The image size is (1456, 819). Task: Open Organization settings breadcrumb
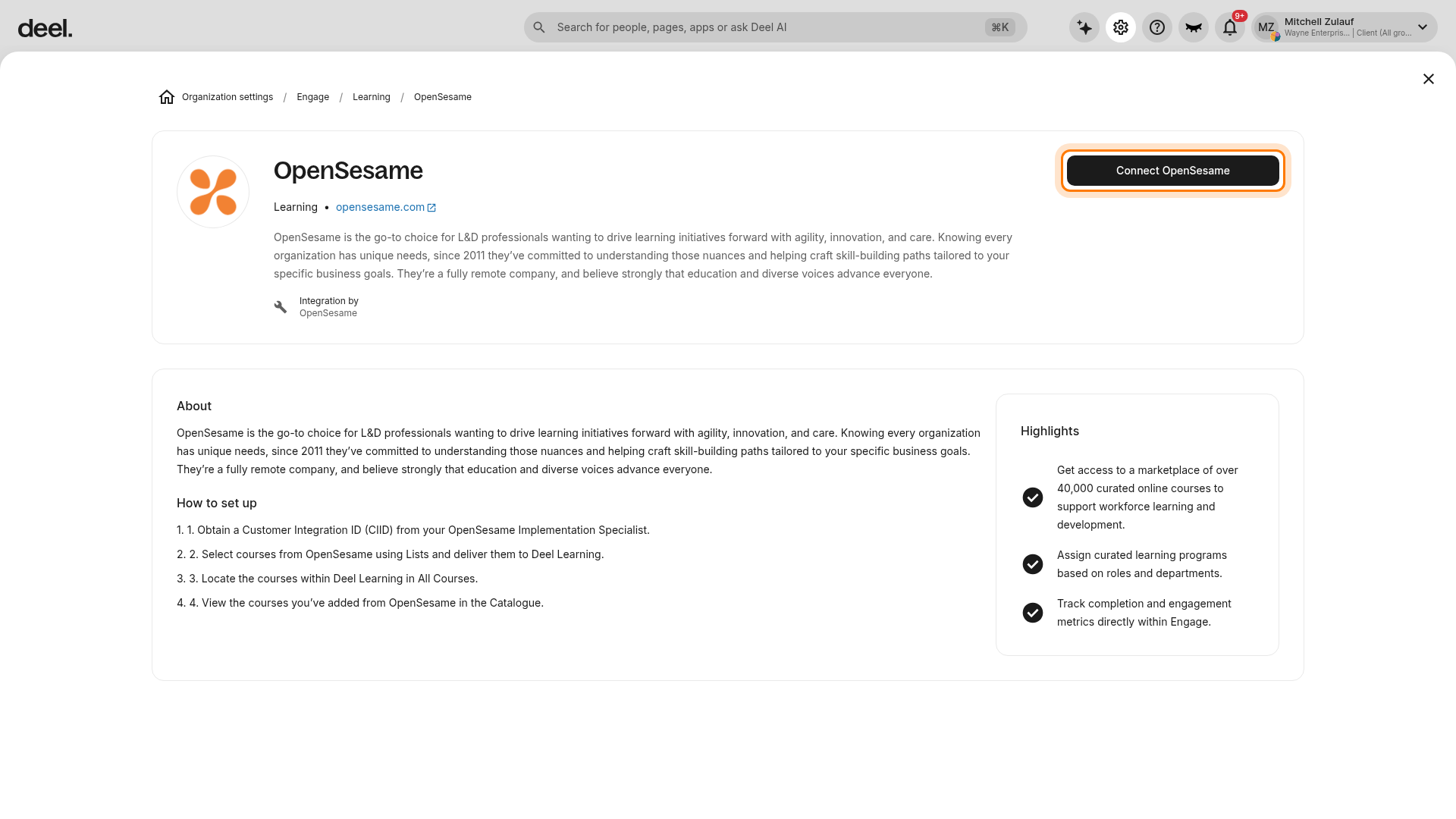(x=227, y=97)
